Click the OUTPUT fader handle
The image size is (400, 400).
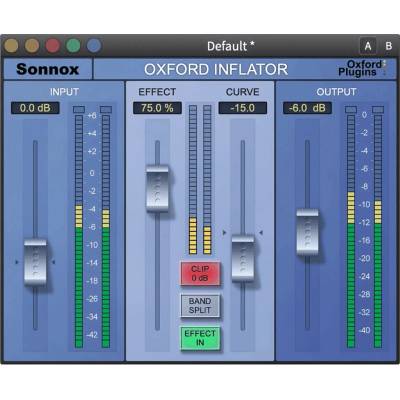coord(307,232)
